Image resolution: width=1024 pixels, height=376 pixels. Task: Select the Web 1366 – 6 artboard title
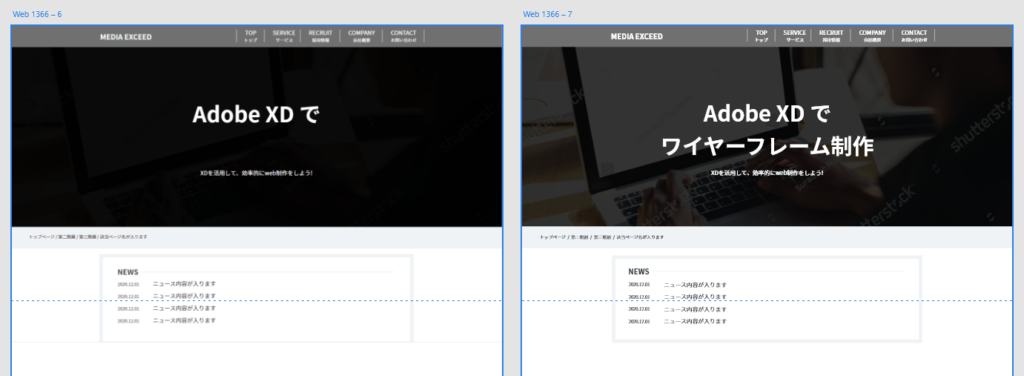37,14
